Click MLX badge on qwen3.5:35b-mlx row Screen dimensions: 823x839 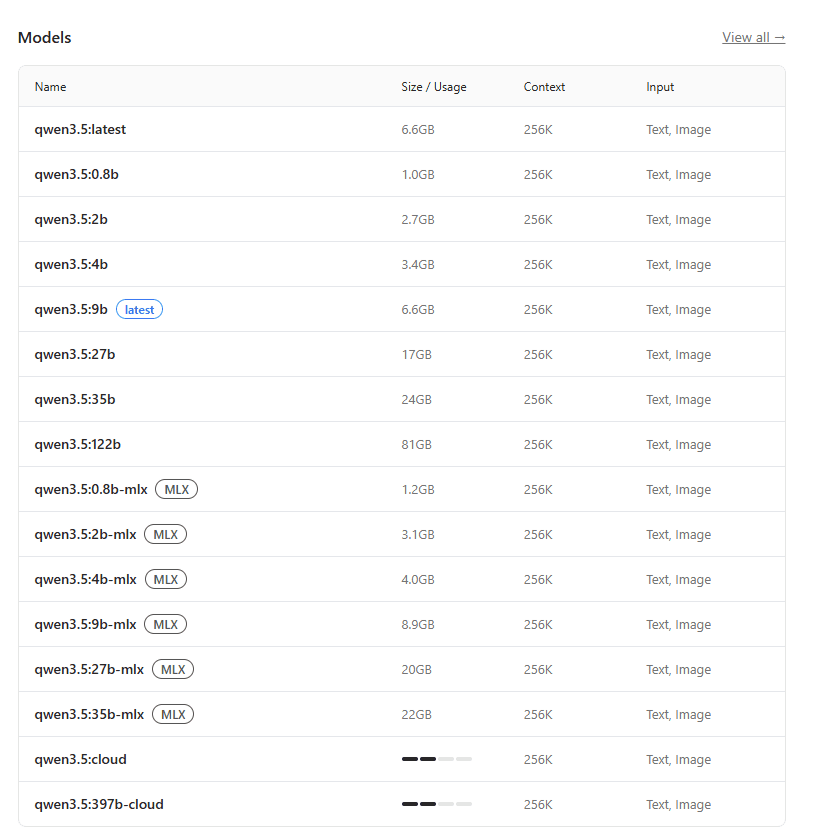coord(173,714)
